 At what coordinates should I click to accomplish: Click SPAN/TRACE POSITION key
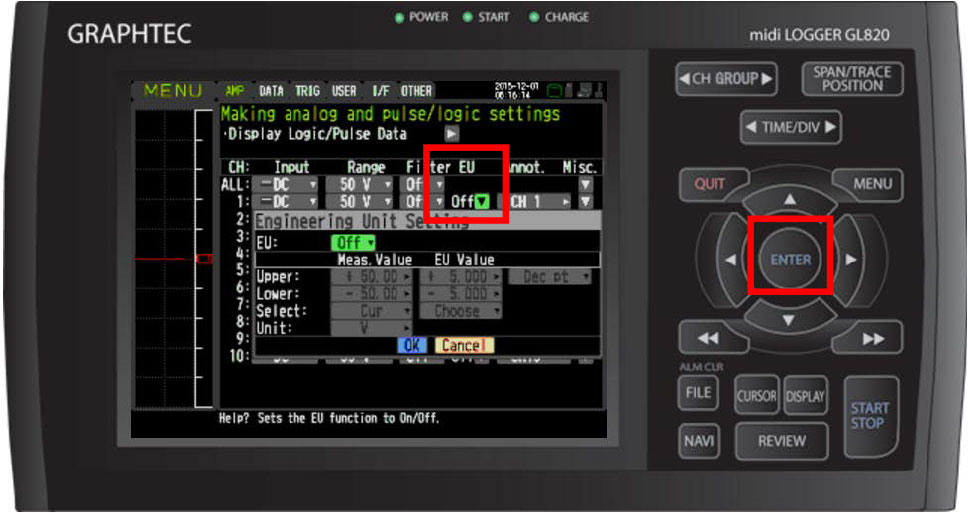(x=852, y=79)
